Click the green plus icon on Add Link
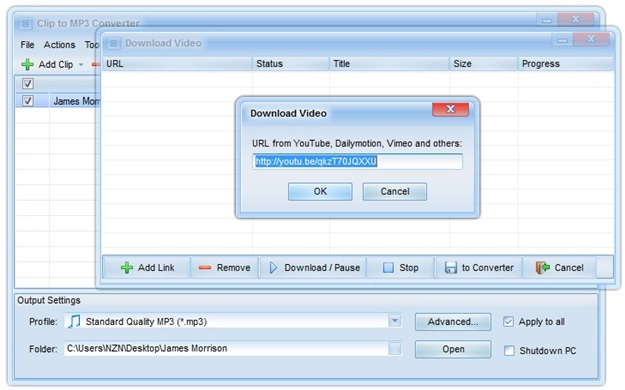 [x=127, y=268]
